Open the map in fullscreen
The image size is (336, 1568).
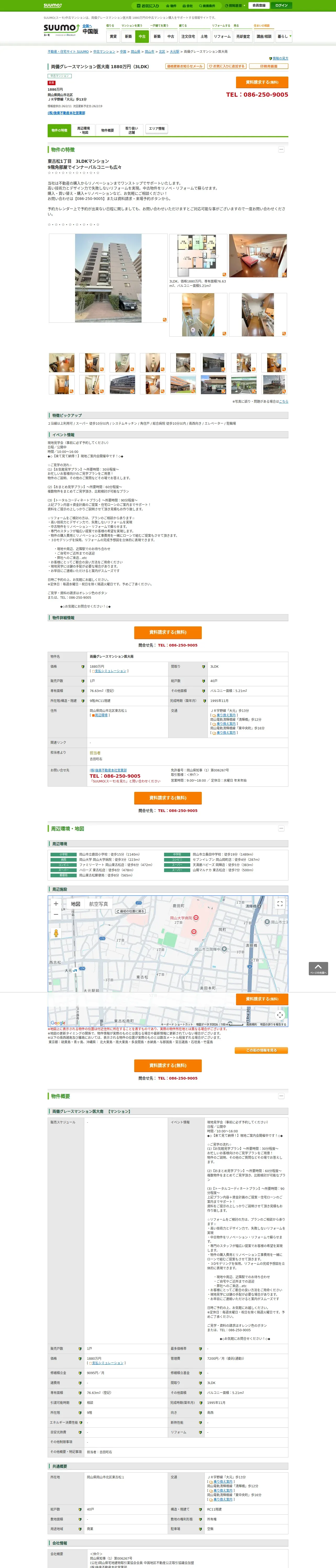tap(280, 904)
